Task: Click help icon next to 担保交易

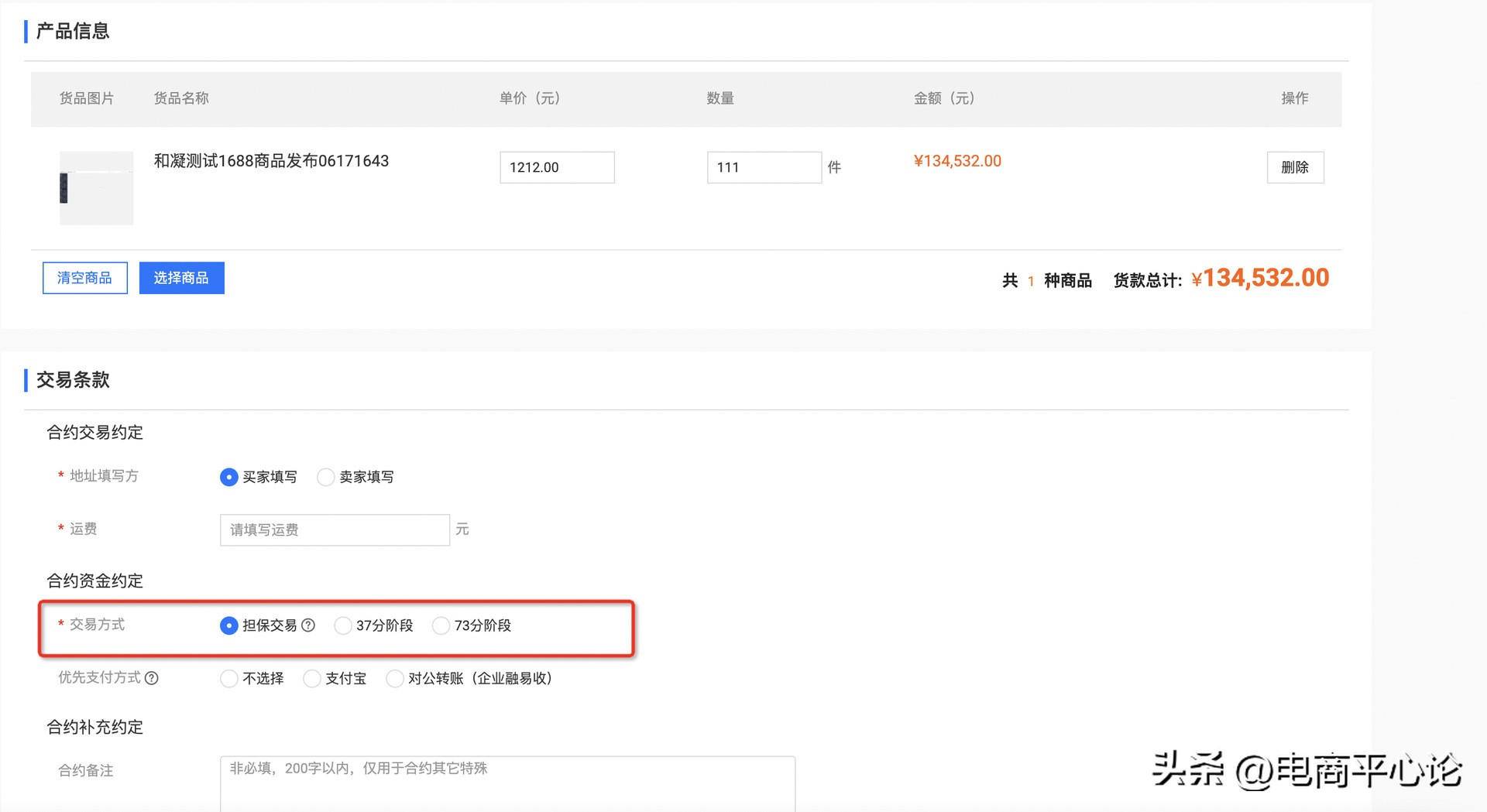Action: pyautogui.click(x=308, y=625)
